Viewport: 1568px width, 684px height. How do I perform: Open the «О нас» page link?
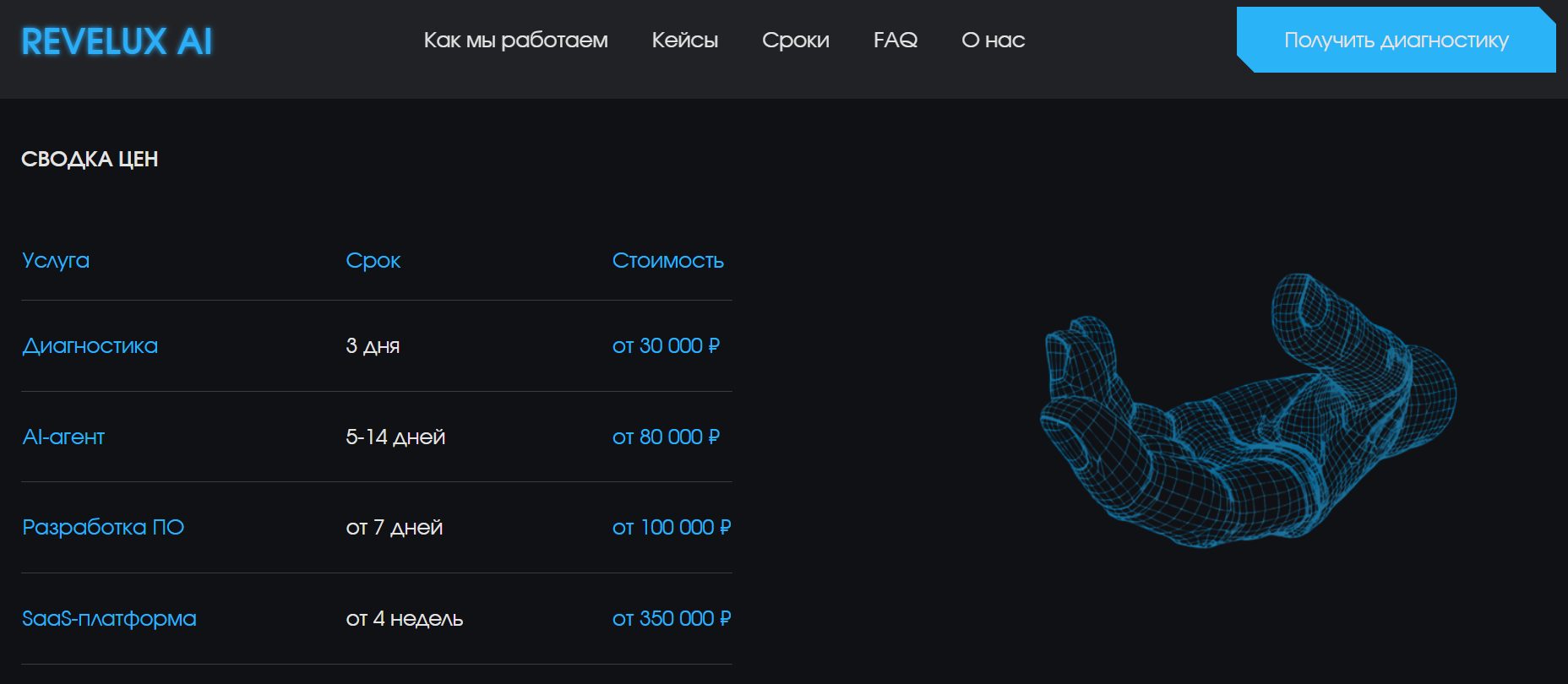[994, 41]
